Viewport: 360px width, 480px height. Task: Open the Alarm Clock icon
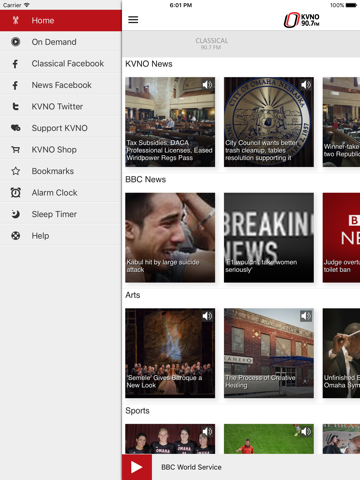point(15,193)
